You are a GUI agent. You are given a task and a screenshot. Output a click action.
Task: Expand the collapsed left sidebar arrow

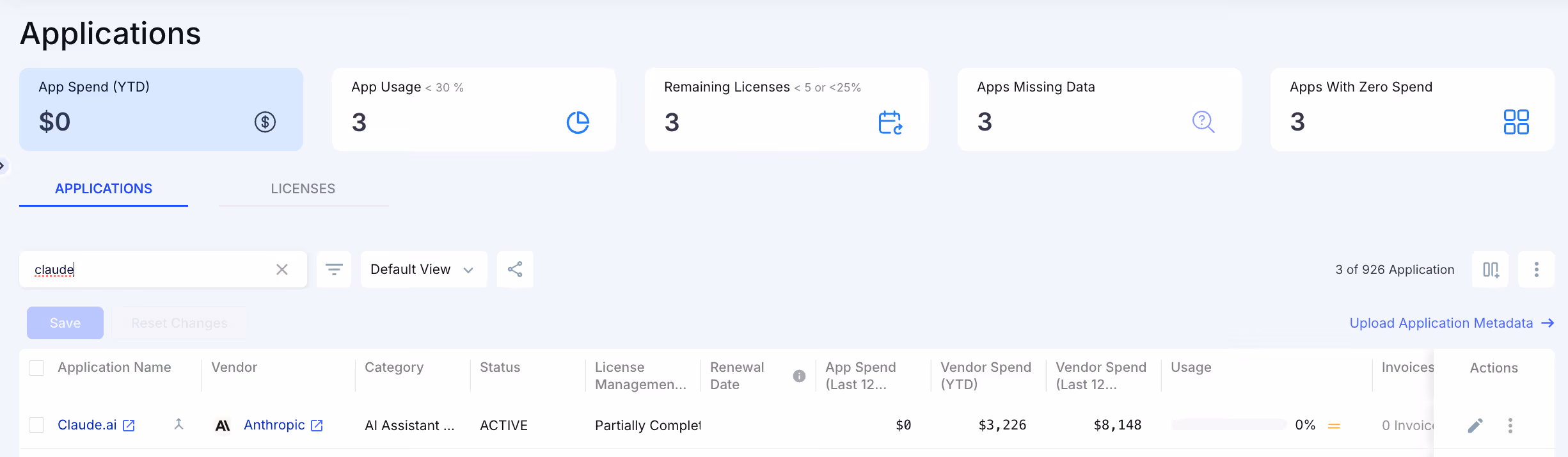coord(3,166)
